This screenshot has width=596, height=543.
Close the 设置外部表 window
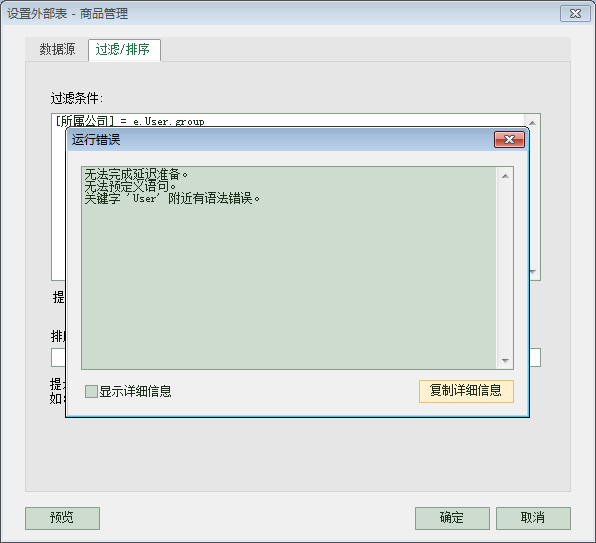click(x=575, y=14)
